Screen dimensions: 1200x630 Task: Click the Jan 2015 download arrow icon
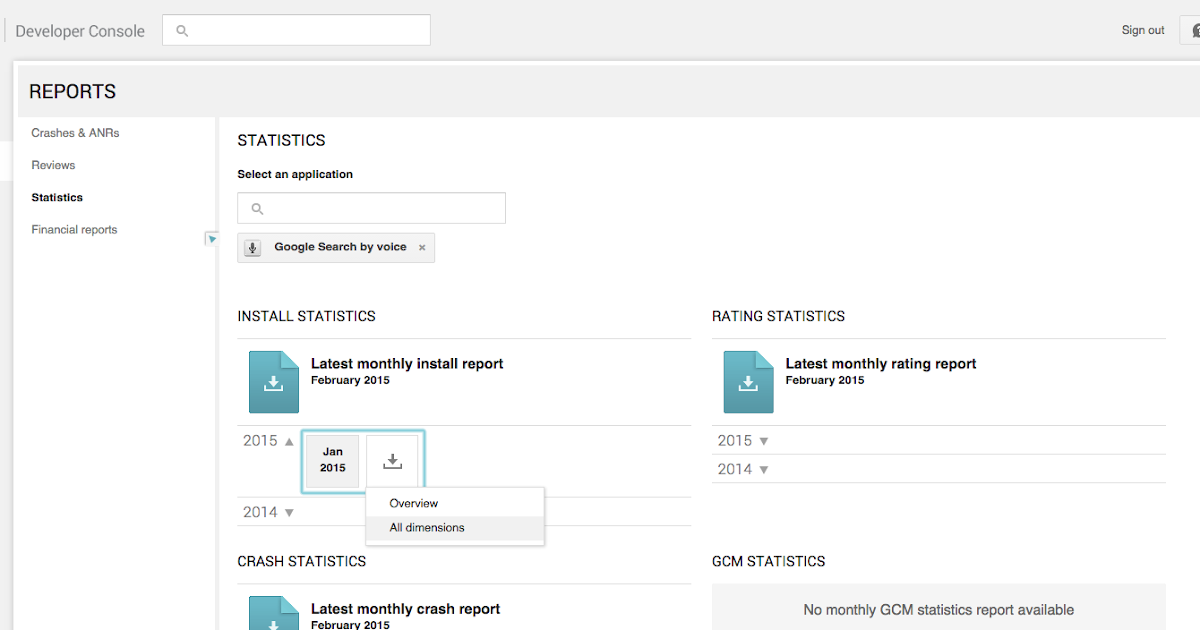coord(393,461)
